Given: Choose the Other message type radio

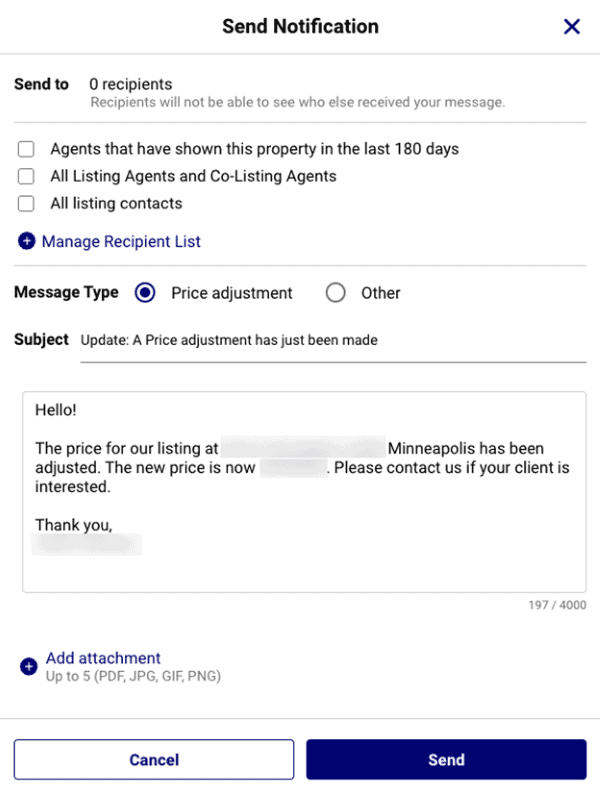Looking at the screenshot, I should click(x=335, y=293).
